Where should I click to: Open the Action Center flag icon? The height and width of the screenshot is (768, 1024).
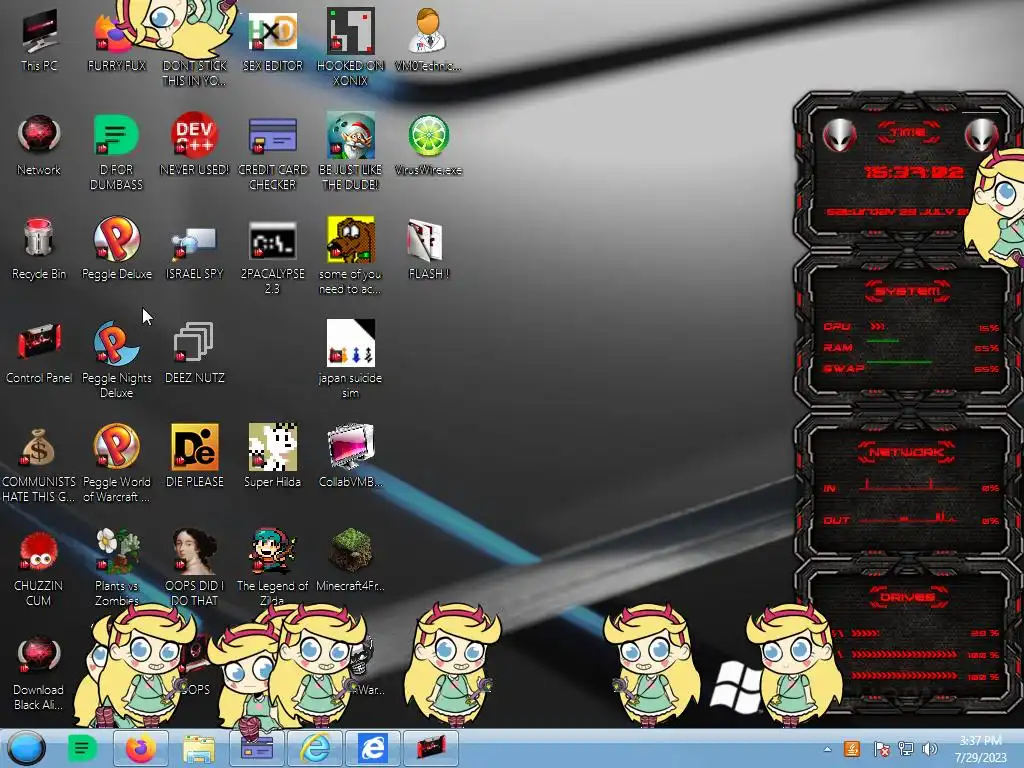pyautogui.click(x=881, y=749)
